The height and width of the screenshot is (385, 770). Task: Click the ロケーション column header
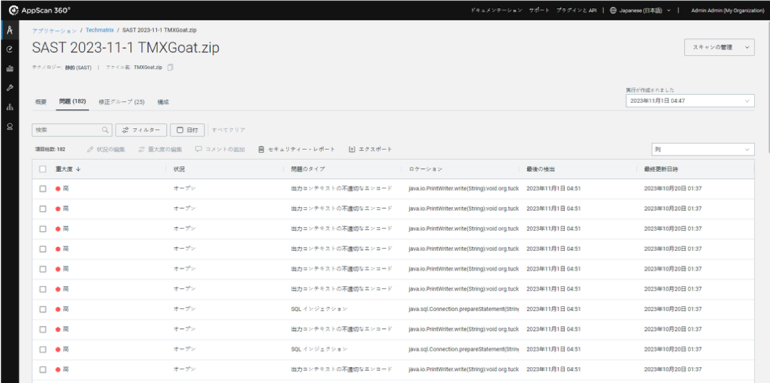coord(425,169)
